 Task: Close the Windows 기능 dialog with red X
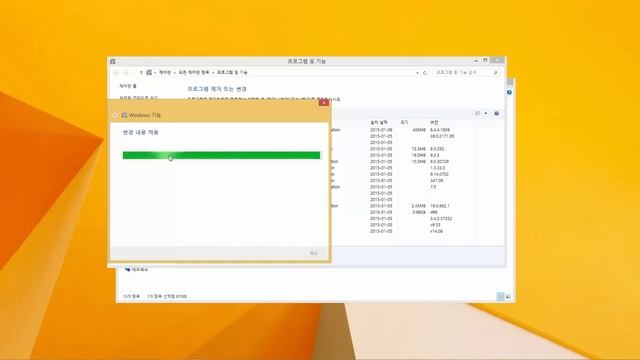(x=324, y=102)
